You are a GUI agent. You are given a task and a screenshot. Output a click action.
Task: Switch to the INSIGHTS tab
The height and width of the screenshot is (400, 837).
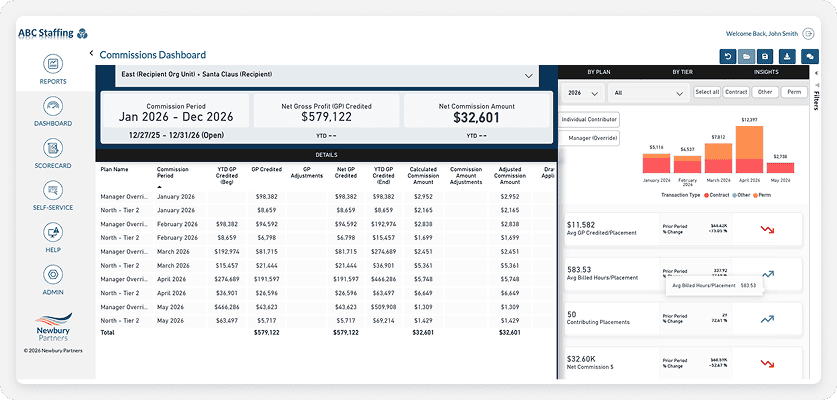[x=766, y=72]
